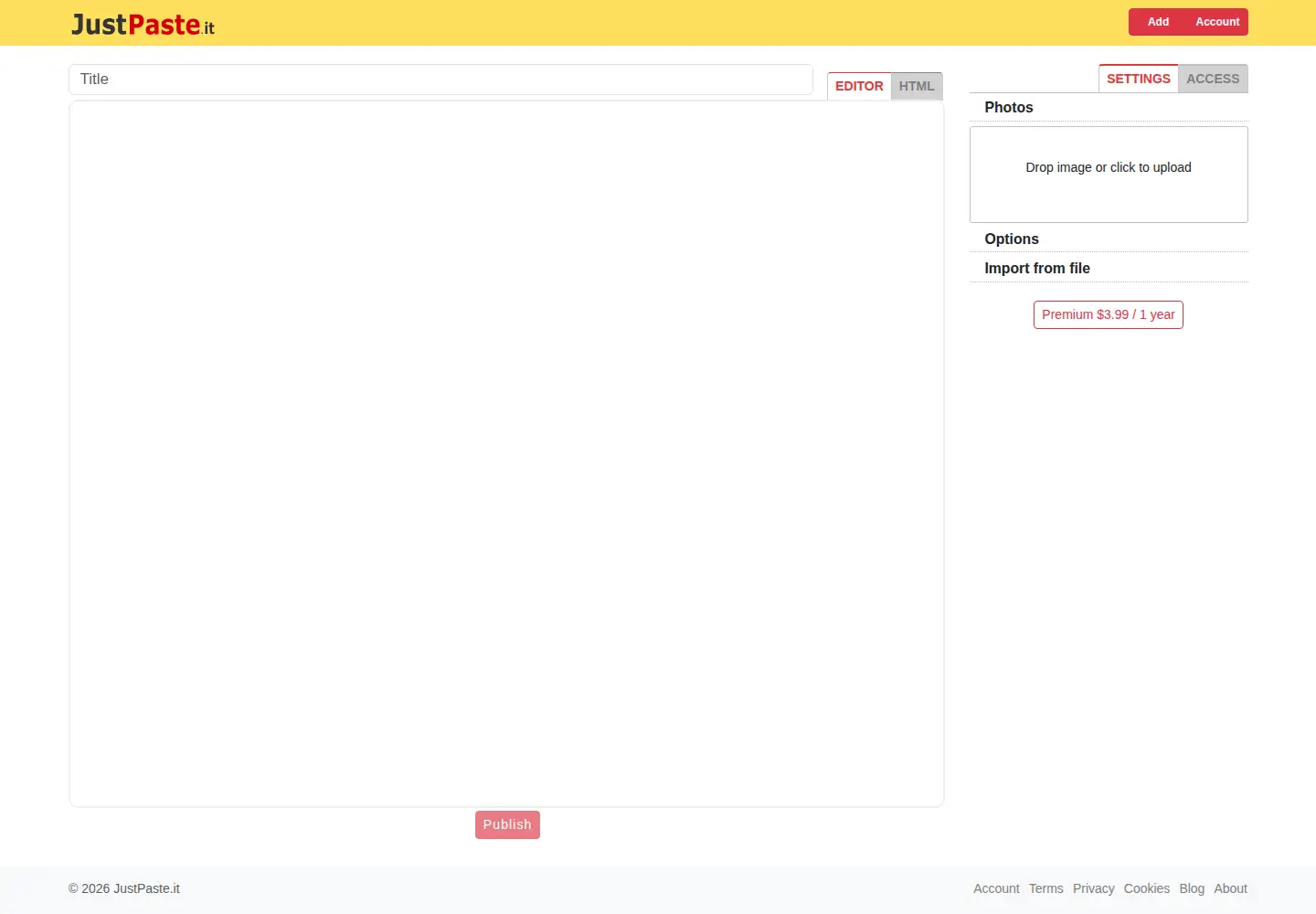Expand the Import from file section
This screenshot has height=914, width=1316.
point(1109,268)
